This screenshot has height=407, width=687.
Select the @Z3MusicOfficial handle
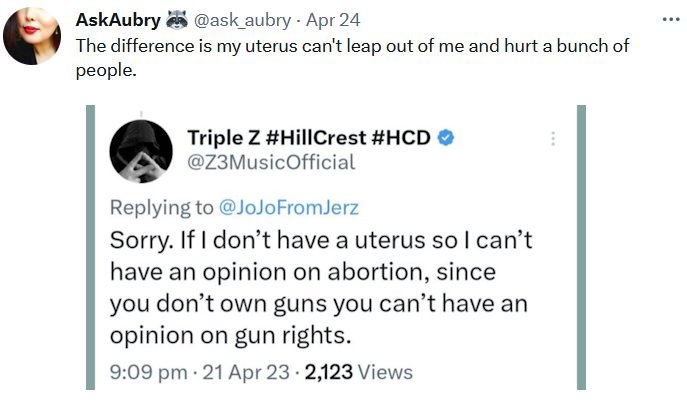(271, 161)
